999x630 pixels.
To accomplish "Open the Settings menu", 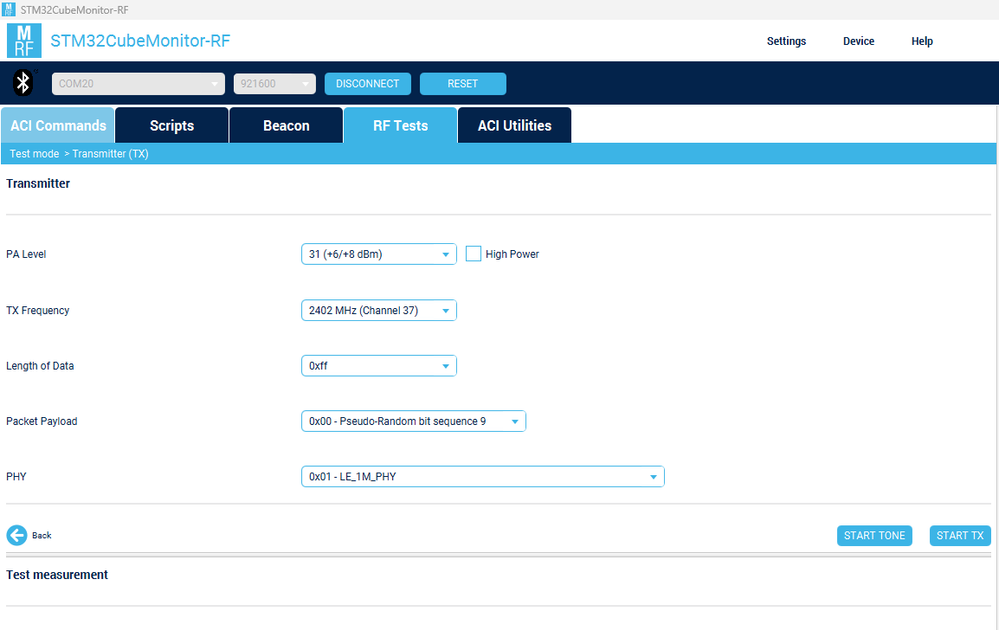I will coord(786,41).
